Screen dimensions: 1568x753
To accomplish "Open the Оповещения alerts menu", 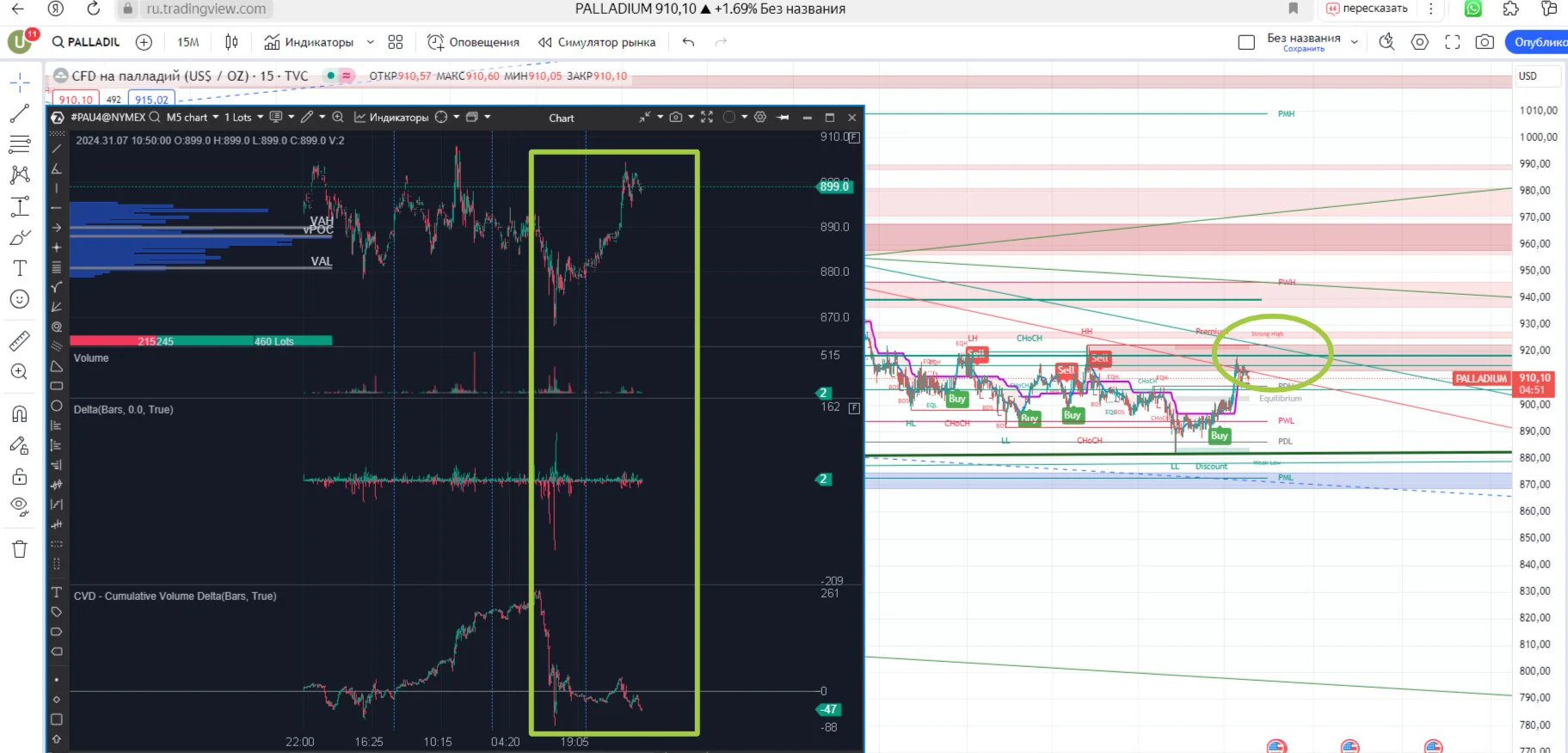I will click(x=473, y=42).
